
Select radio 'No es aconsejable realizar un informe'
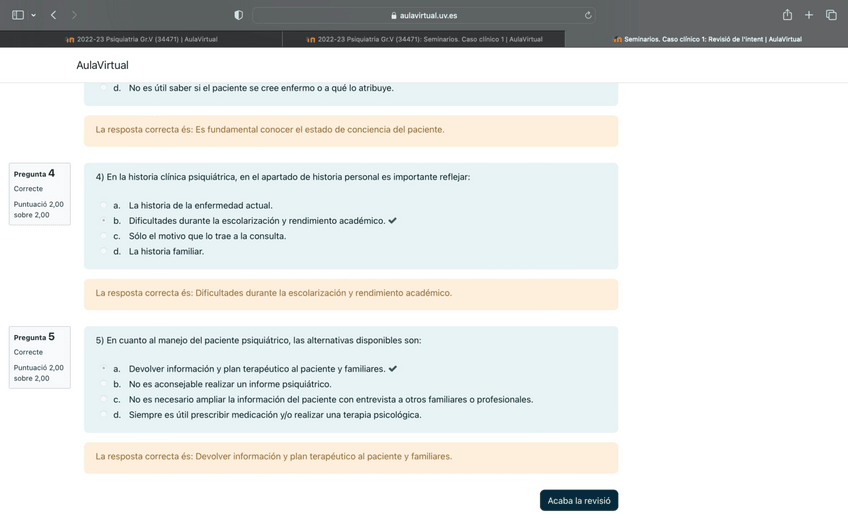click(104, 384)
